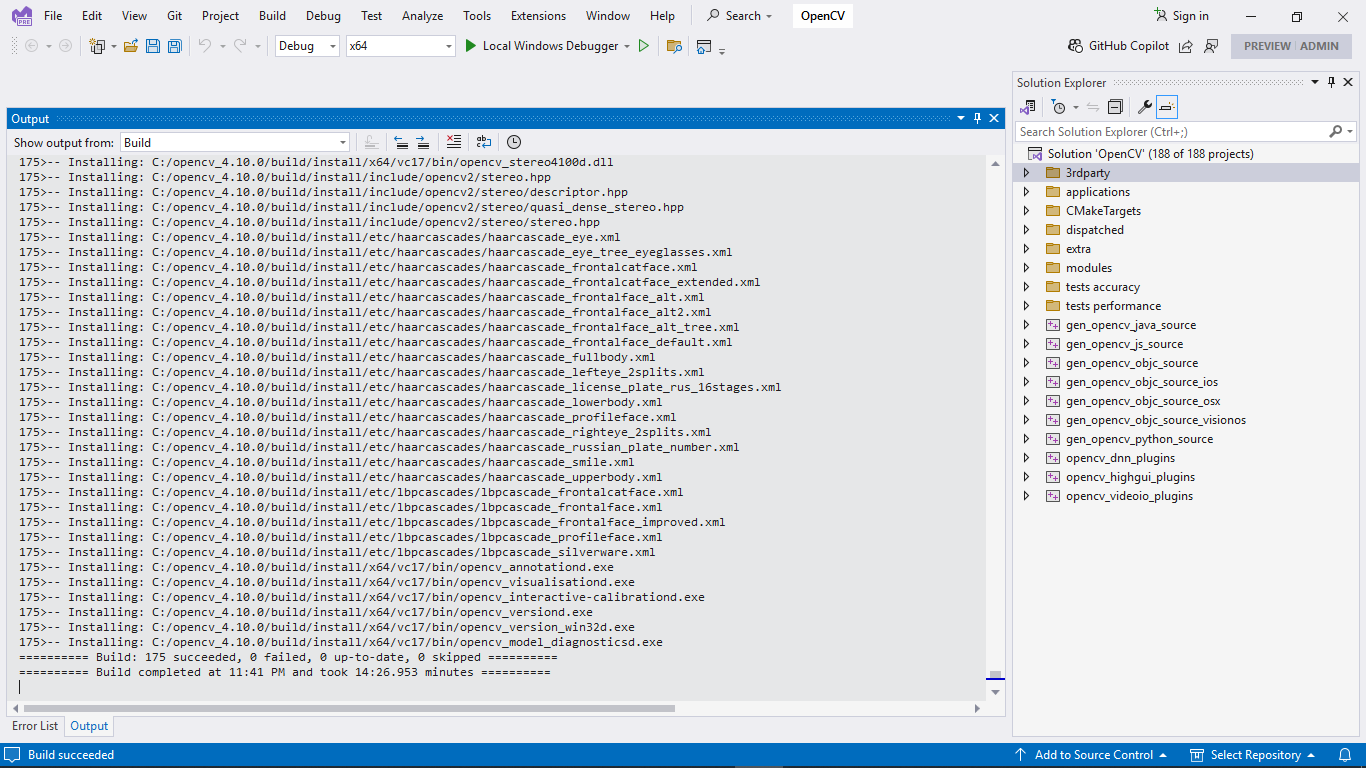Click the Find in Files icon

pyautogui.click(x=674, y=46)
